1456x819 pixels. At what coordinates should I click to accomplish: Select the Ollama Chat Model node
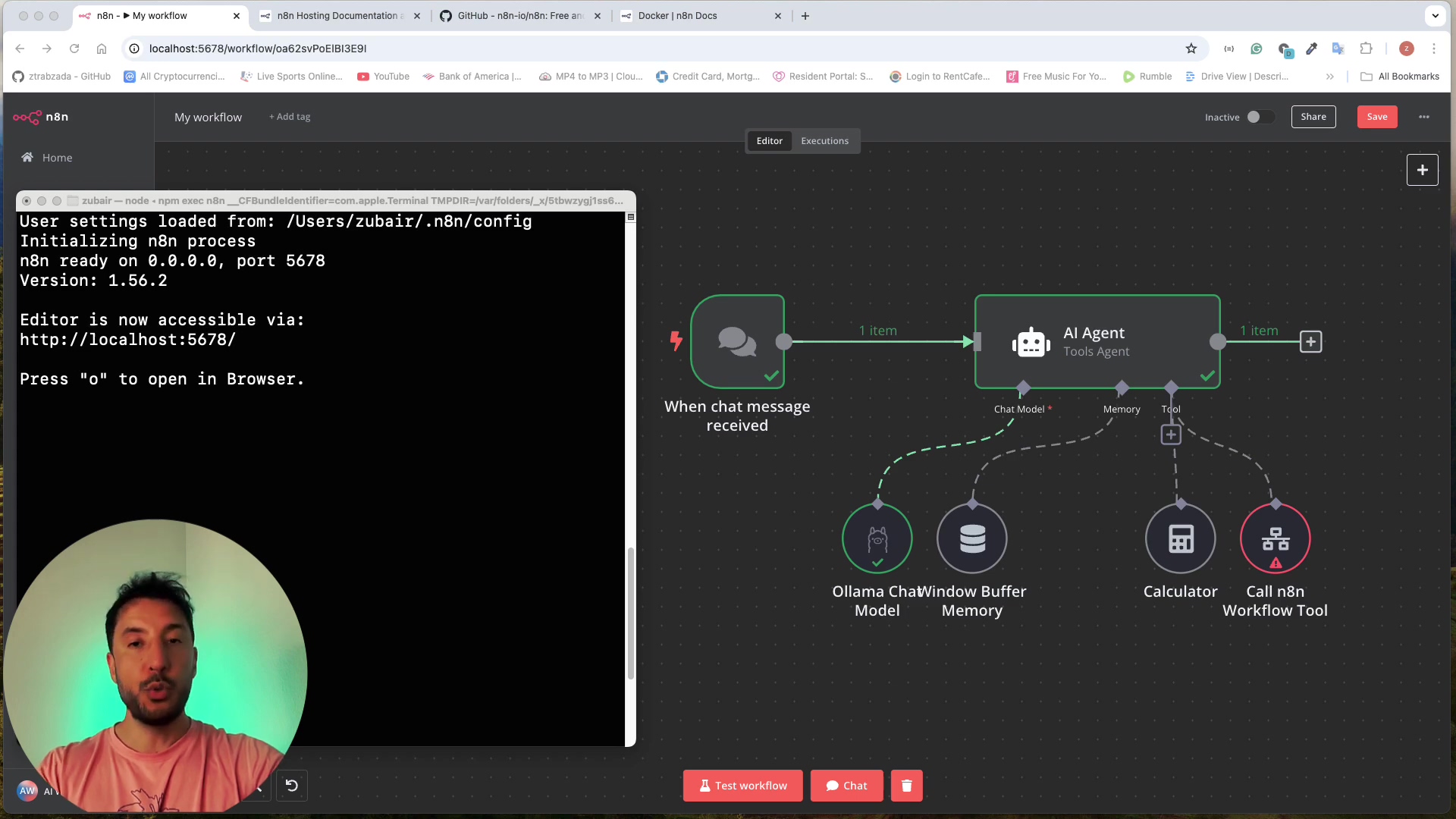point(877,538)
